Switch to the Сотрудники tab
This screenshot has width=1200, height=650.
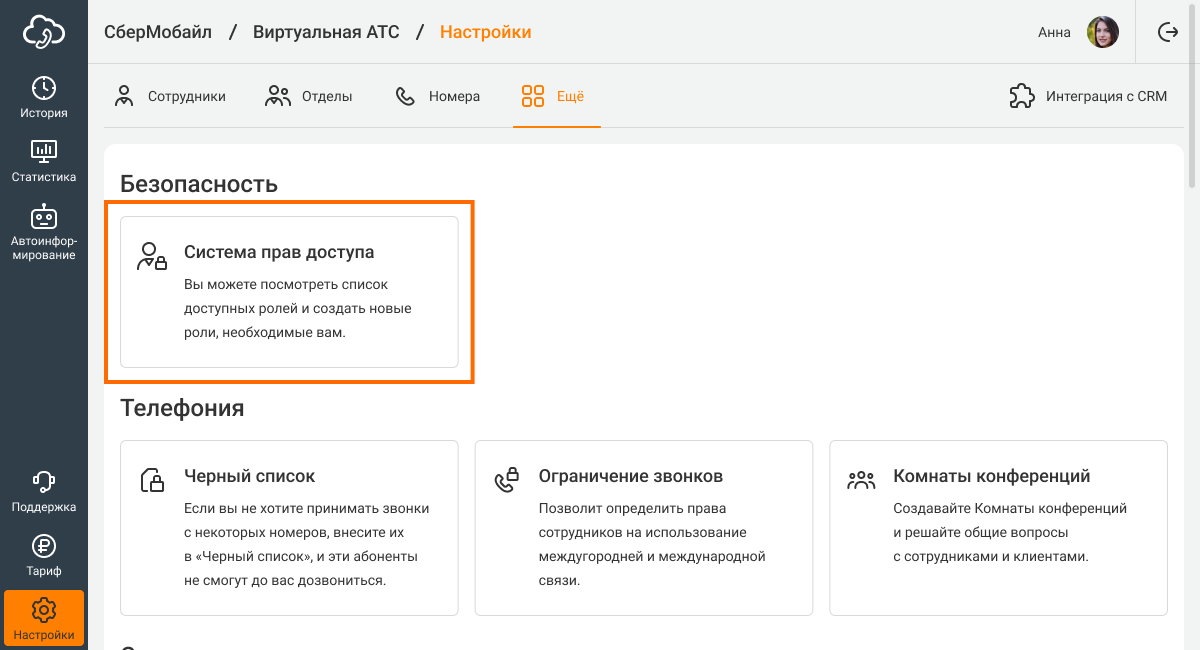click(170, 97)
